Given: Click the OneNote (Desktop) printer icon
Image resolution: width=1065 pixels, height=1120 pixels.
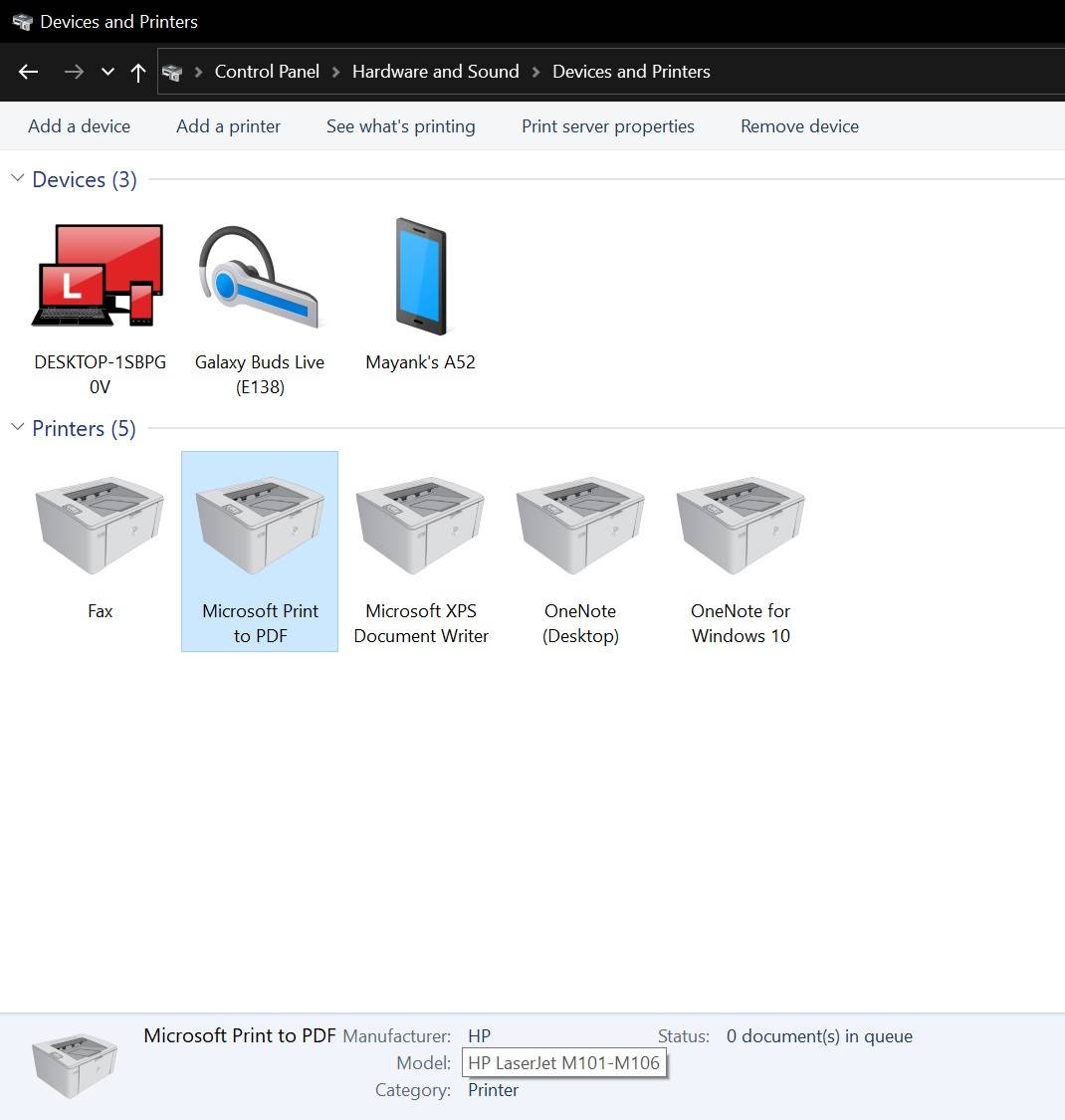Looking at the screenshot, I should [x=580, y=525].
